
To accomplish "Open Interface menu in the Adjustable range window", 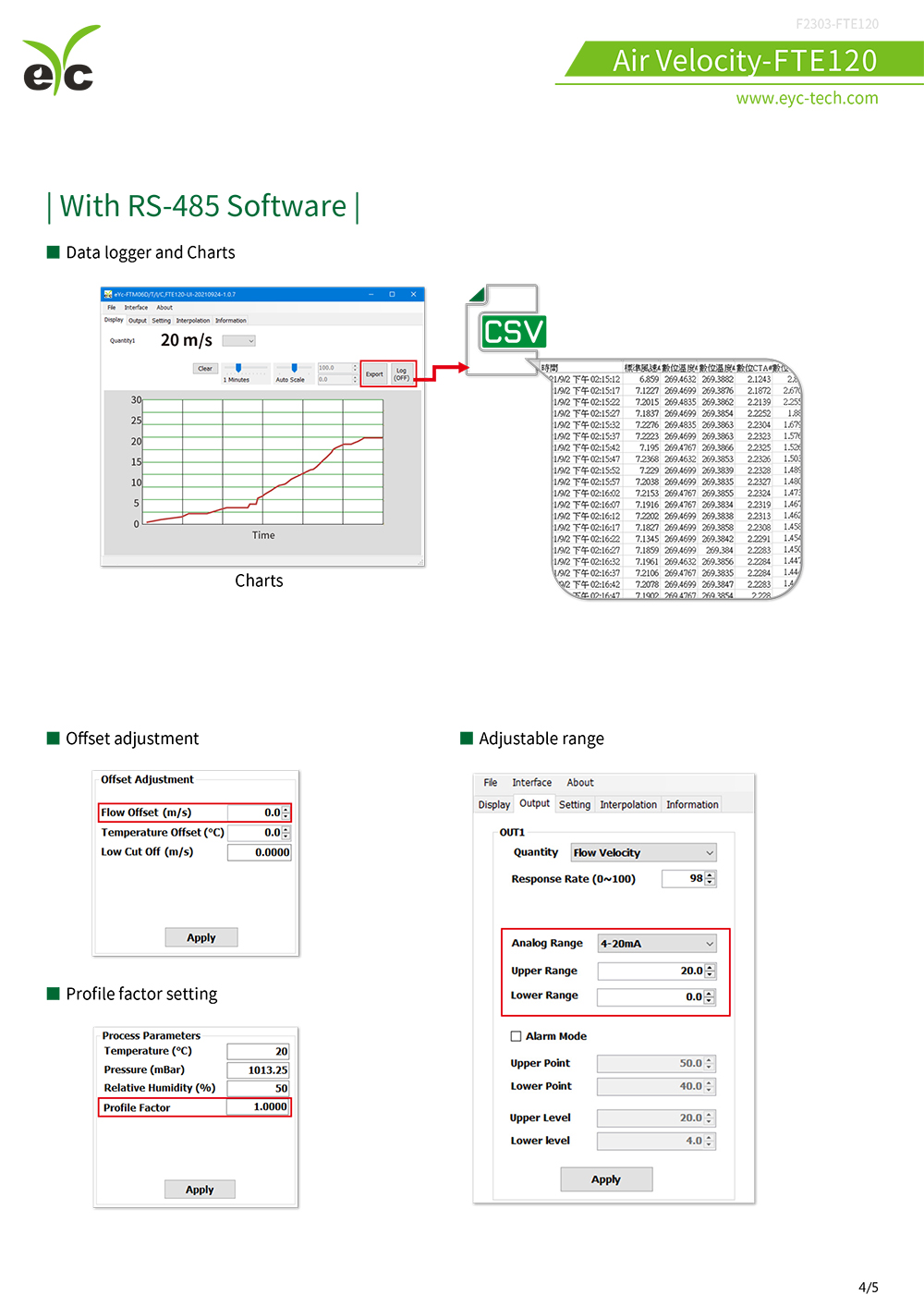I will (x=532, y=782).
